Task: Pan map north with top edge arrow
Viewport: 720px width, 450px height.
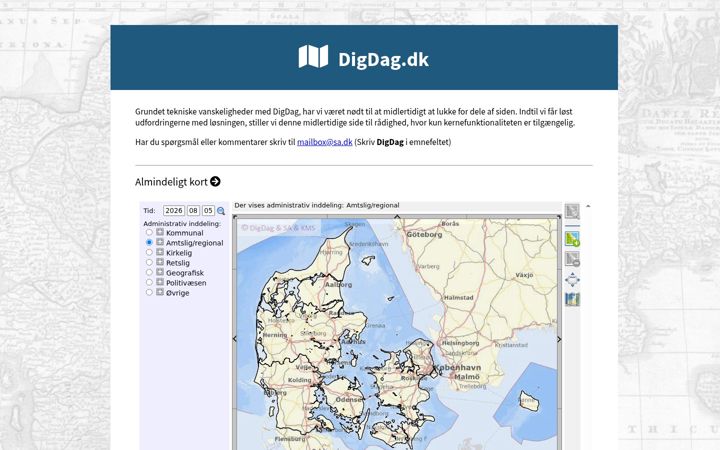Action: (397, 217)
